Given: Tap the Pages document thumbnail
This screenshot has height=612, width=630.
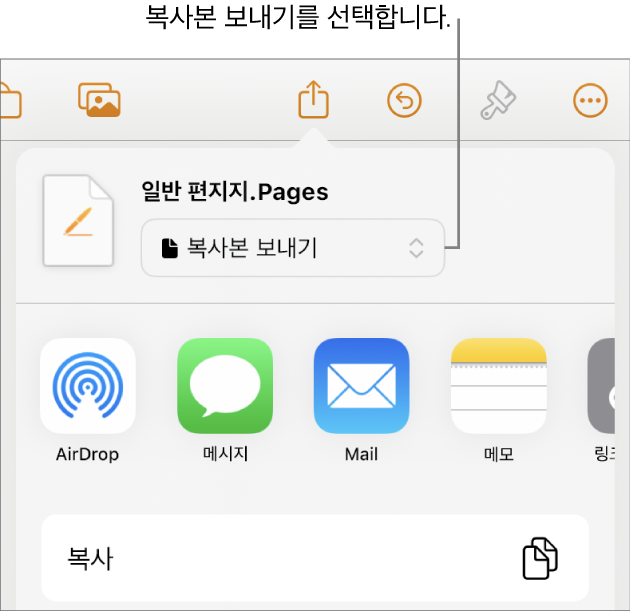Looking at the screenshot, I should pyautogui.click(x=78, y=221).
